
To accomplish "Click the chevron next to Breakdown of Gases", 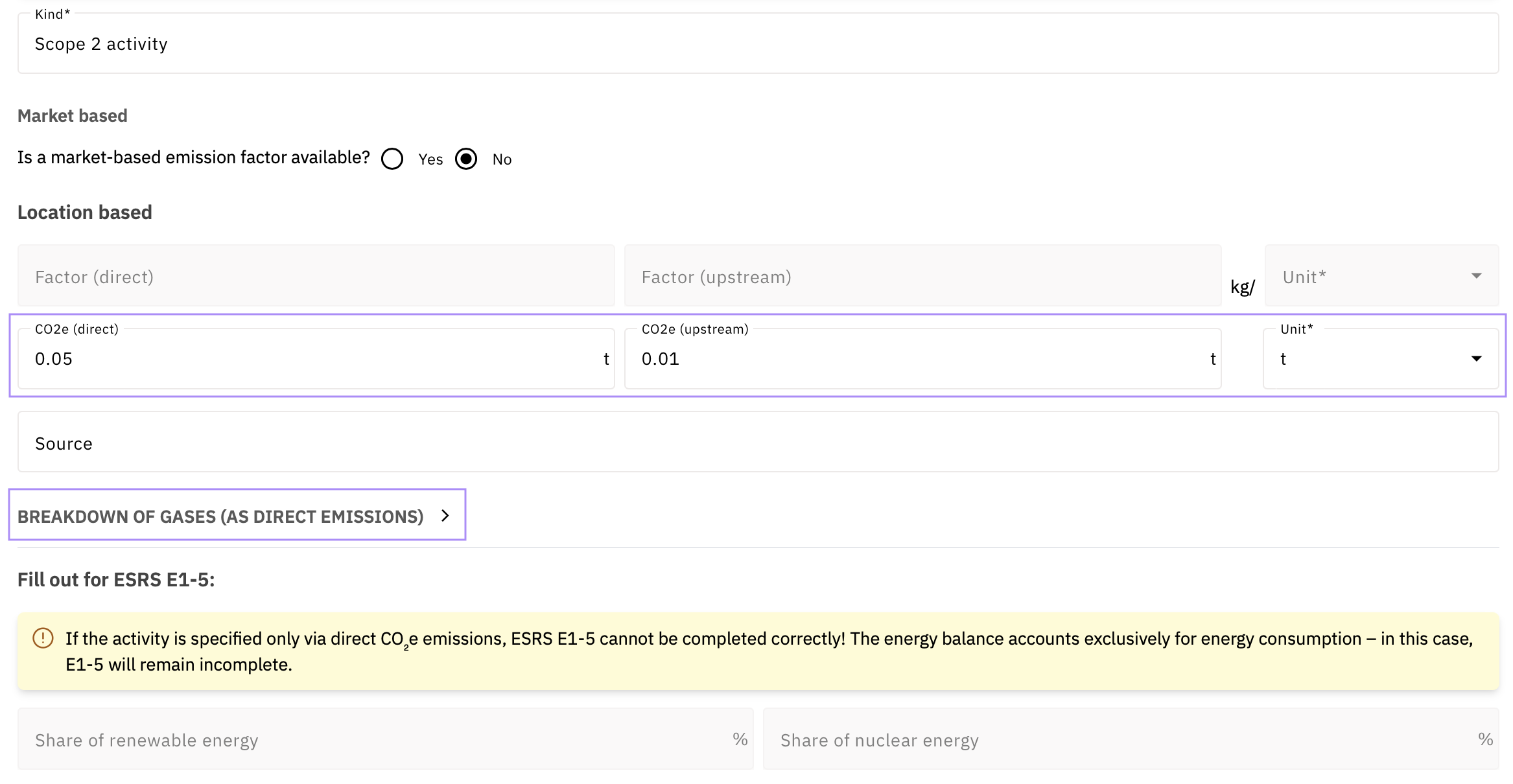I will point(445,516).
